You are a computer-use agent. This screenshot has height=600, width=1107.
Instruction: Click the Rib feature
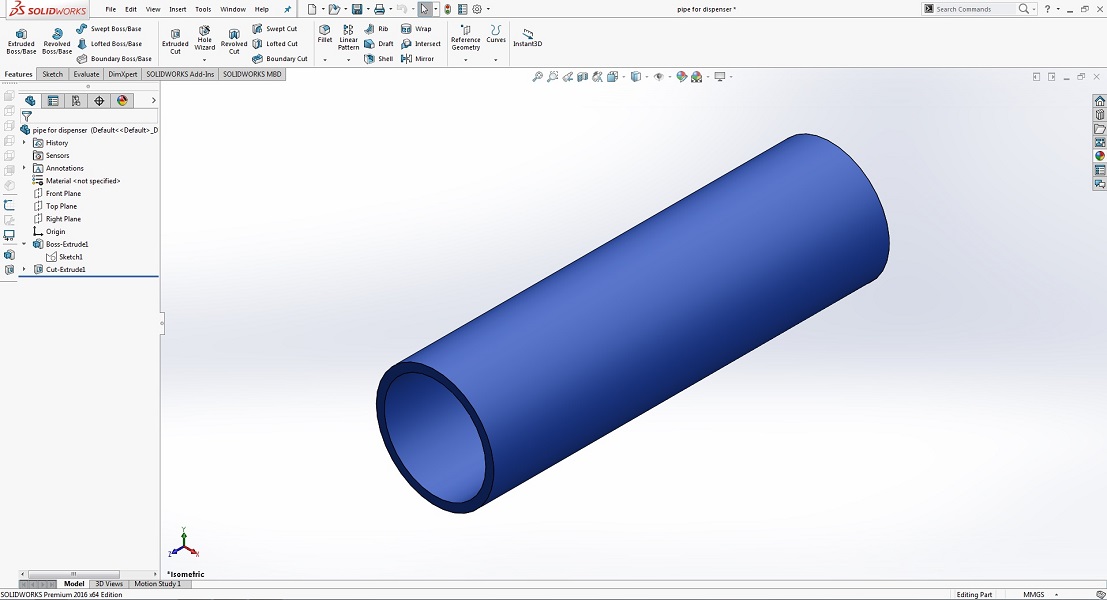[x=376, y=29]
